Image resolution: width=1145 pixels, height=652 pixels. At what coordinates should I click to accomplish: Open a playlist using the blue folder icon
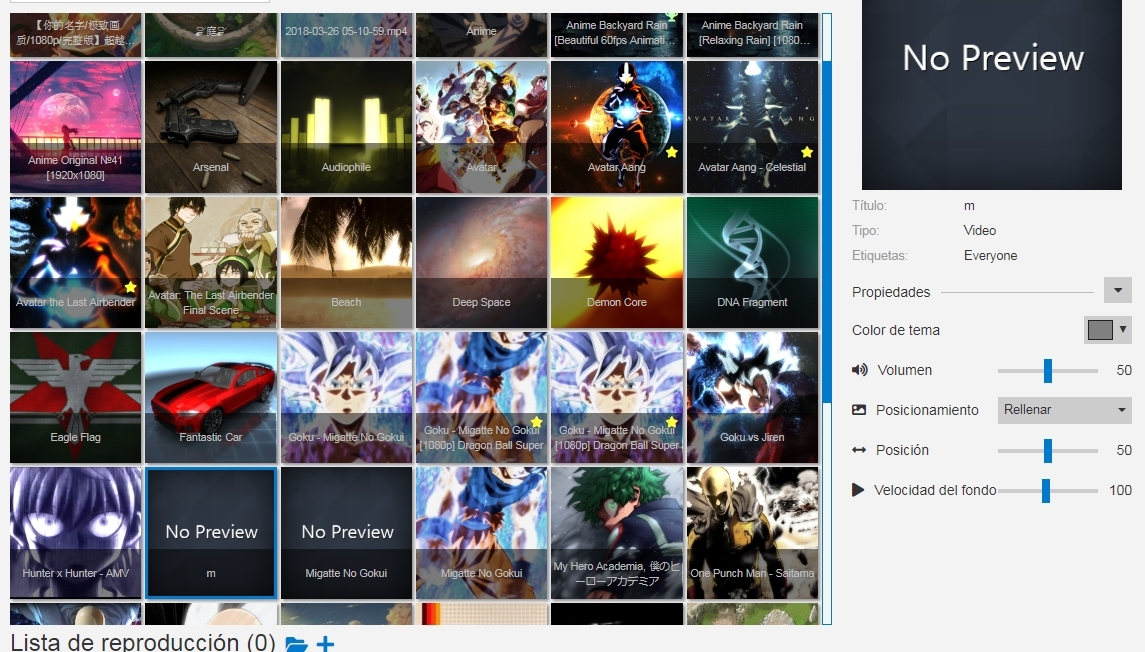point(295,645)
